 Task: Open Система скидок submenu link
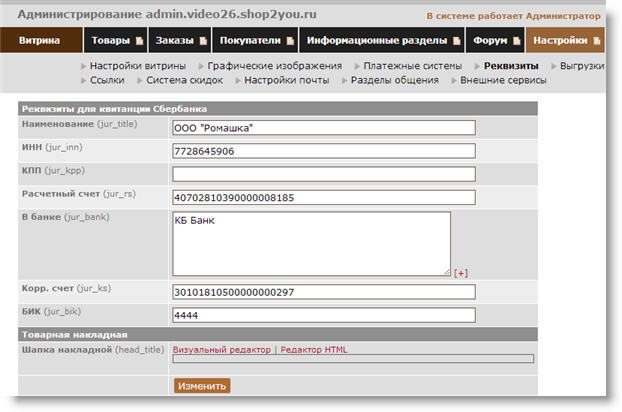tap(184, 80)
